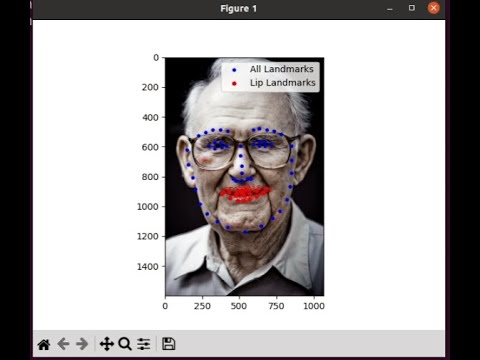This screenshot has height=360, width=480.
Task: Minimize the Figure 1 window
Action: tap(390, 8)
